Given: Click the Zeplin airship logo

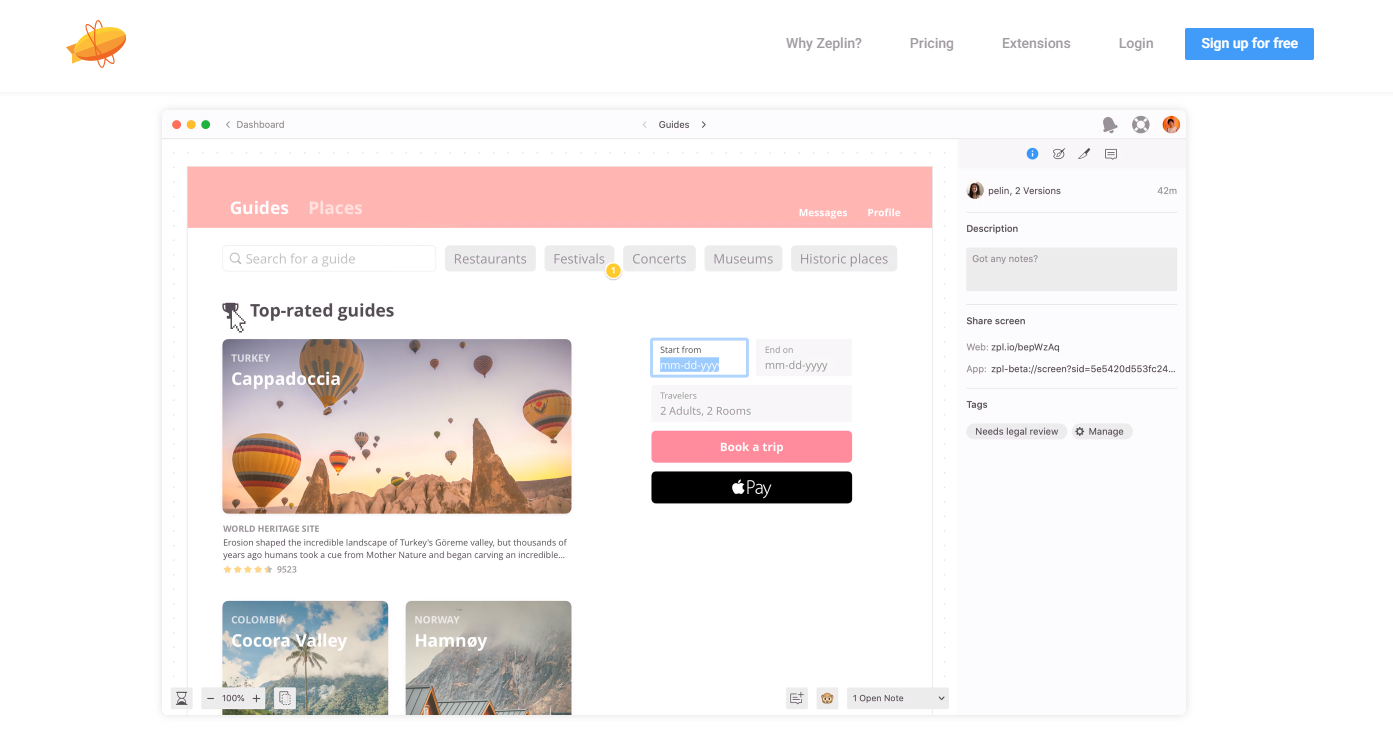Looking at the screenshot, I should [96, 43].
